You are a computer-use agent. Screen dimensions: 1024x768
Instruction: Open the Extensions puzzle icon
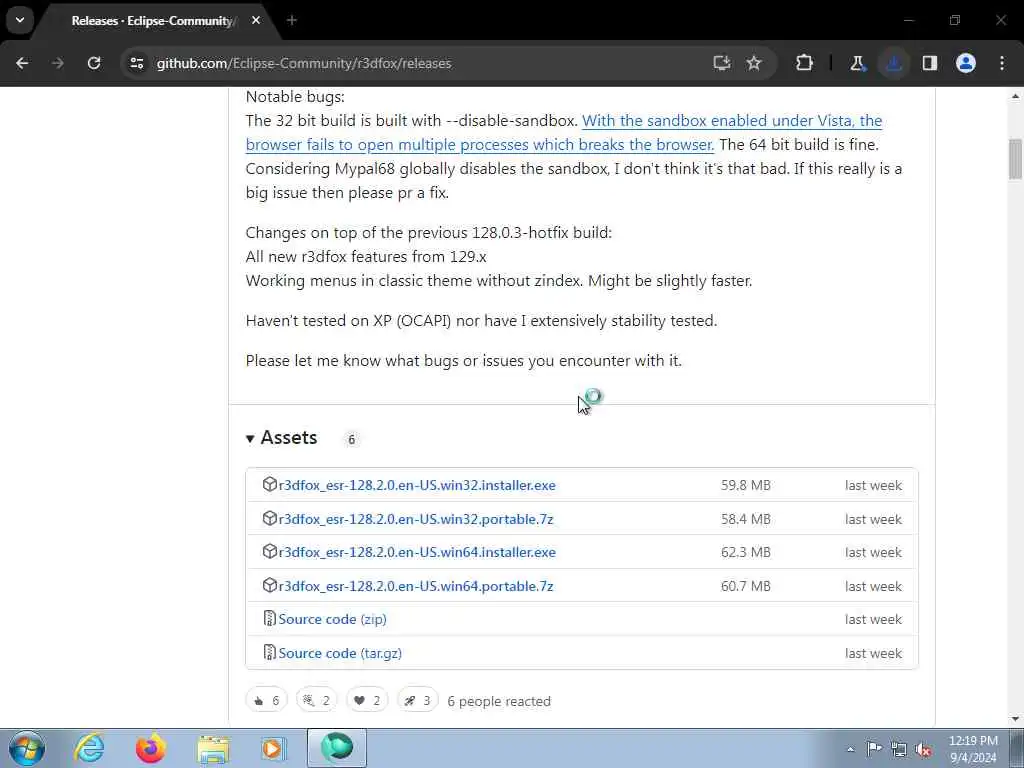(805, 63)
